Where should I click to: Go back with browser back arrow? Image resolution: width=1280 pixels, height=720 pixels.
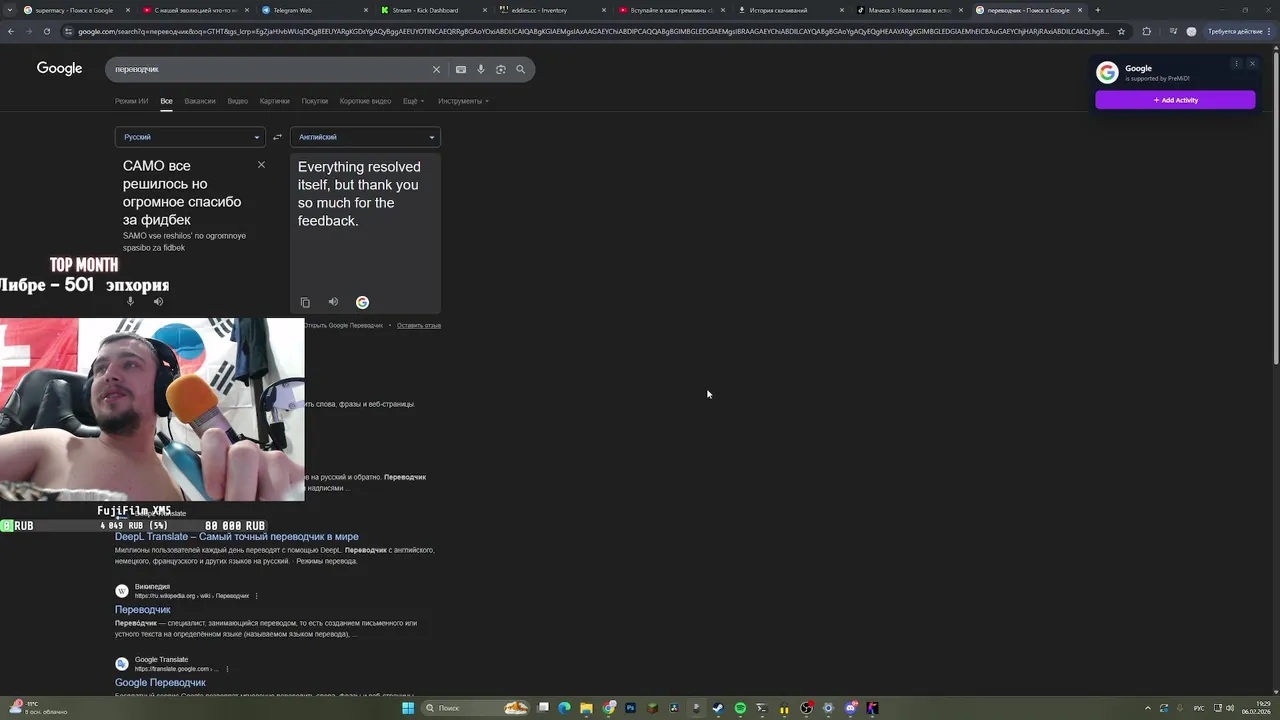[10, 31]
